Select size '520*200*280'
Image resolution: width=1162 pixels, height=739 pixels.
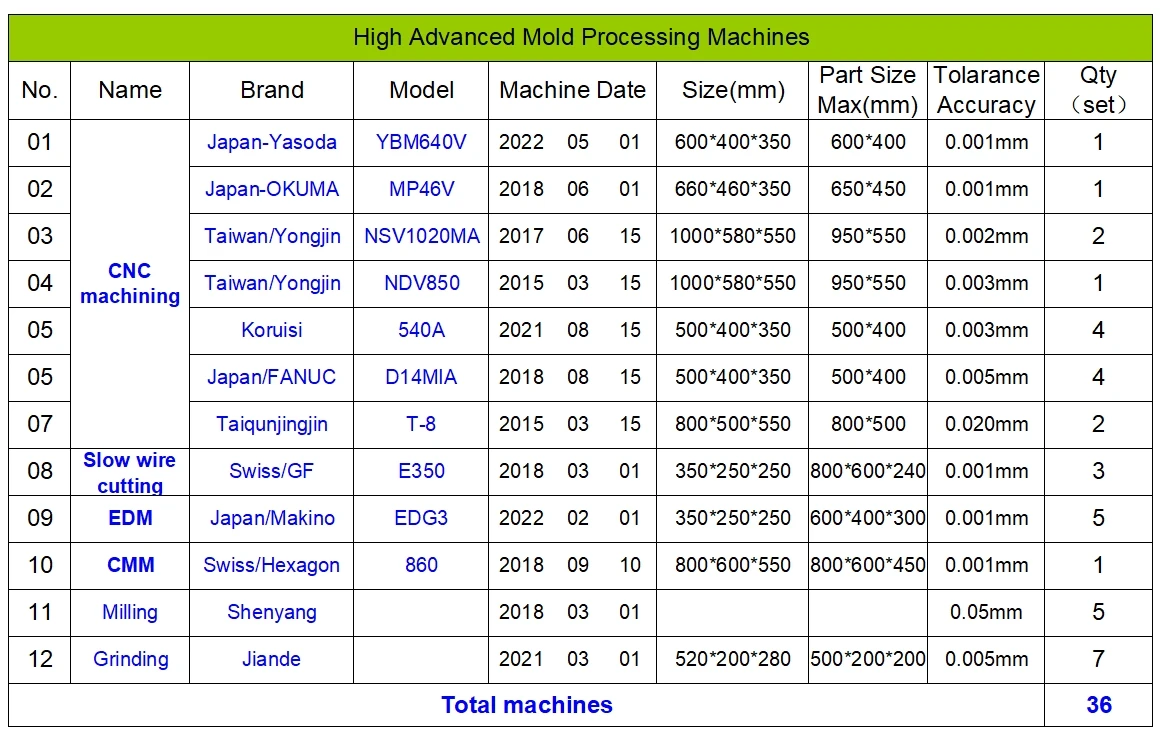point(733,660)
